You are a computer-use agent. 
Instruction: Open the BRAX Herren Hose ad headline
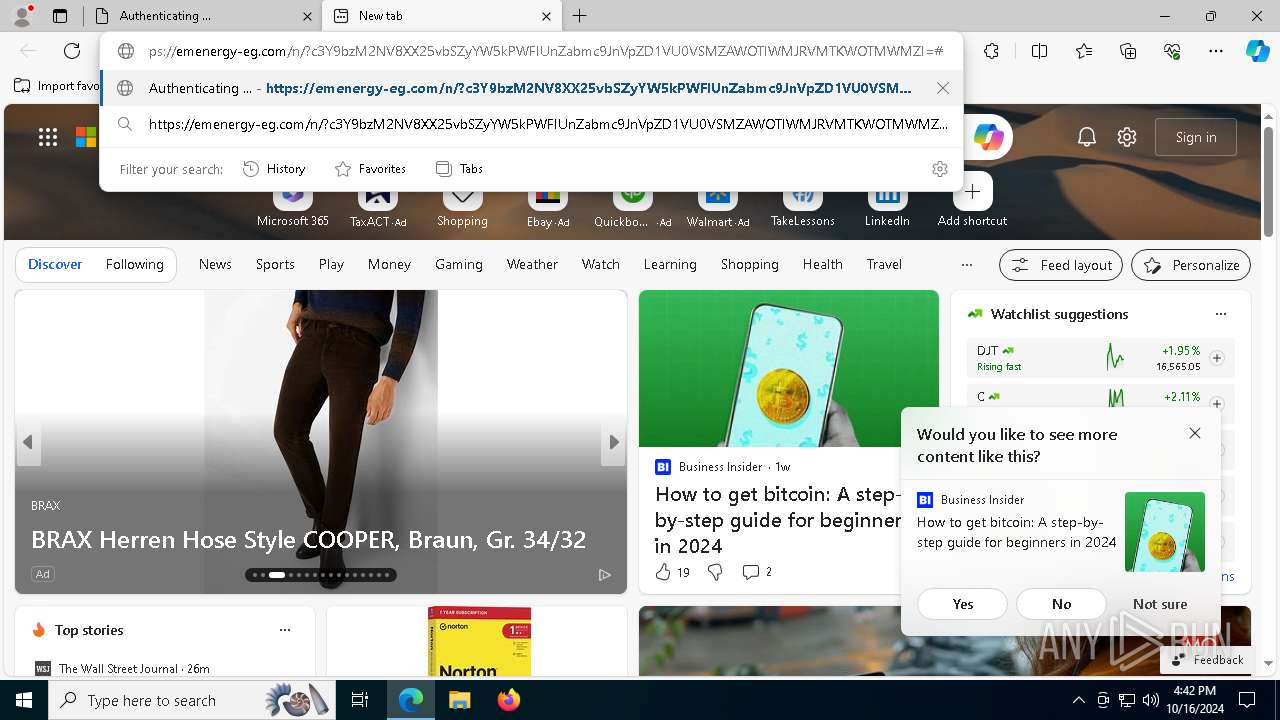click(308, 539)
